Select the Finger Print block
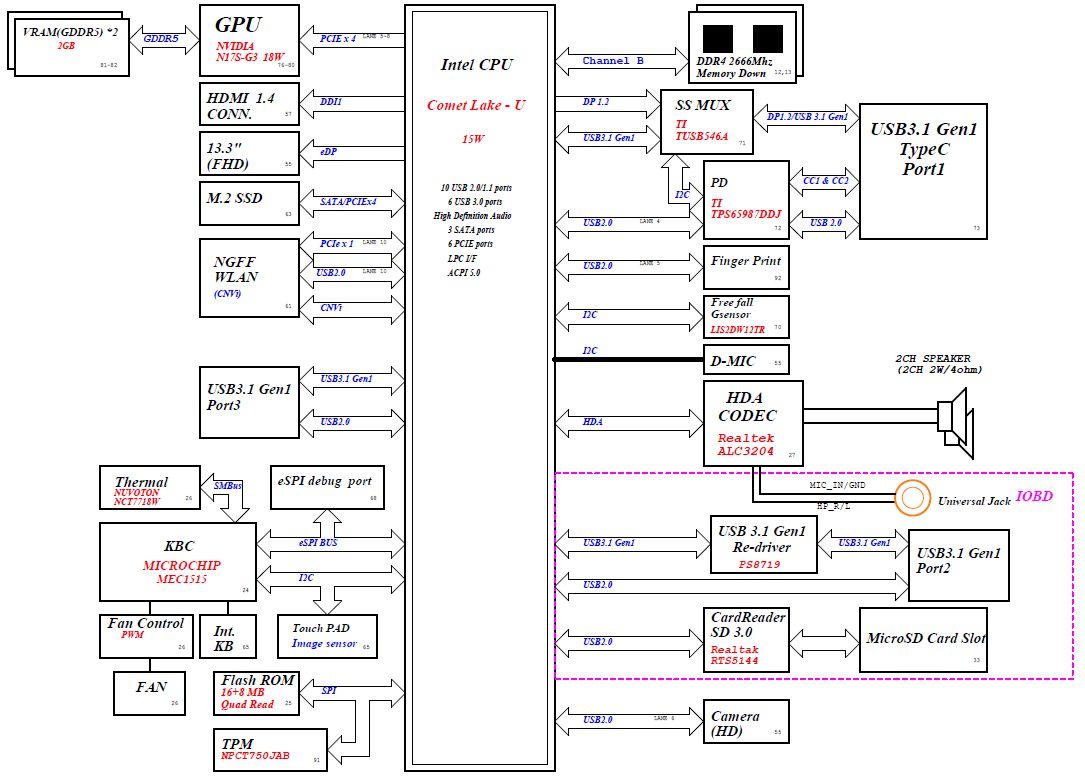1085x776 pixels. pos(745,265)
